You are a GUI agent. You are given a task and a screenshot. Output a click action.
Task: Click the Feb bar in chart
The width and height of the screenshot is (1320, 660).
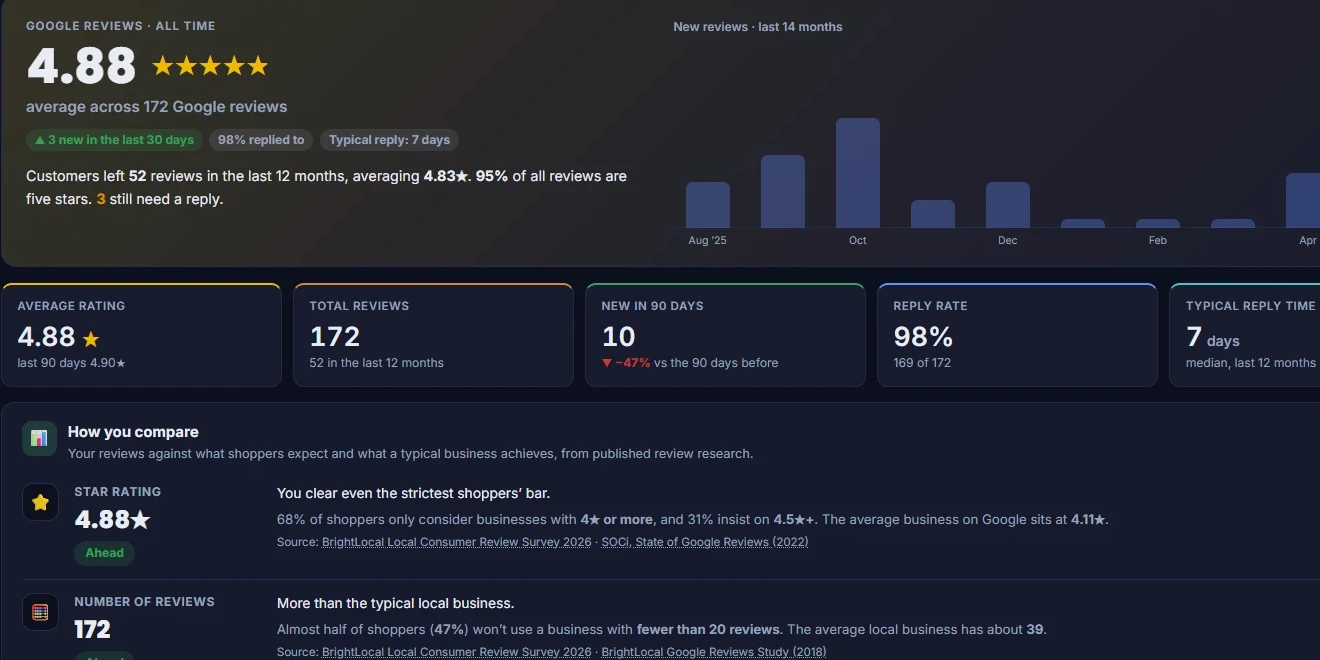[1158, 224]
